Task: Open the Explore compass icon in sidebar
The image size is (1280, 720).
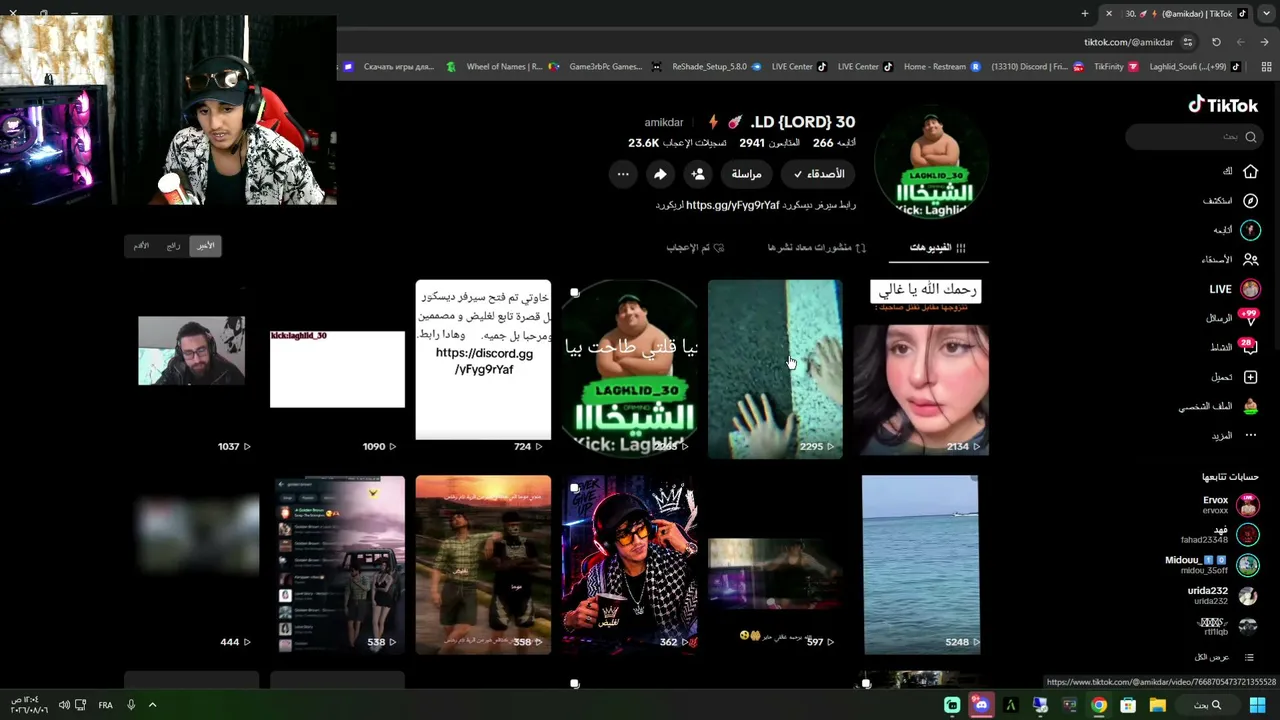Action: 1250,201
